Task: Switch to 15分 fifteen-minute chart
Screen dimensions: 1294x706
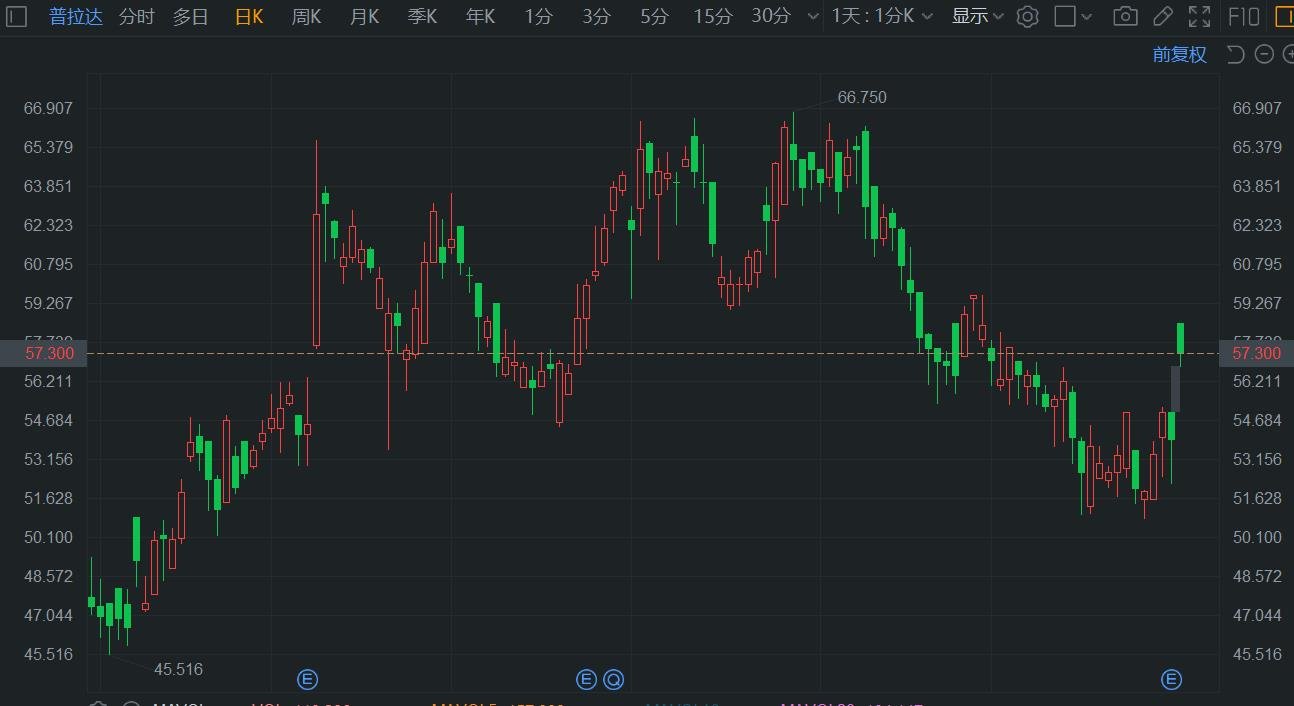Action: 713,16
